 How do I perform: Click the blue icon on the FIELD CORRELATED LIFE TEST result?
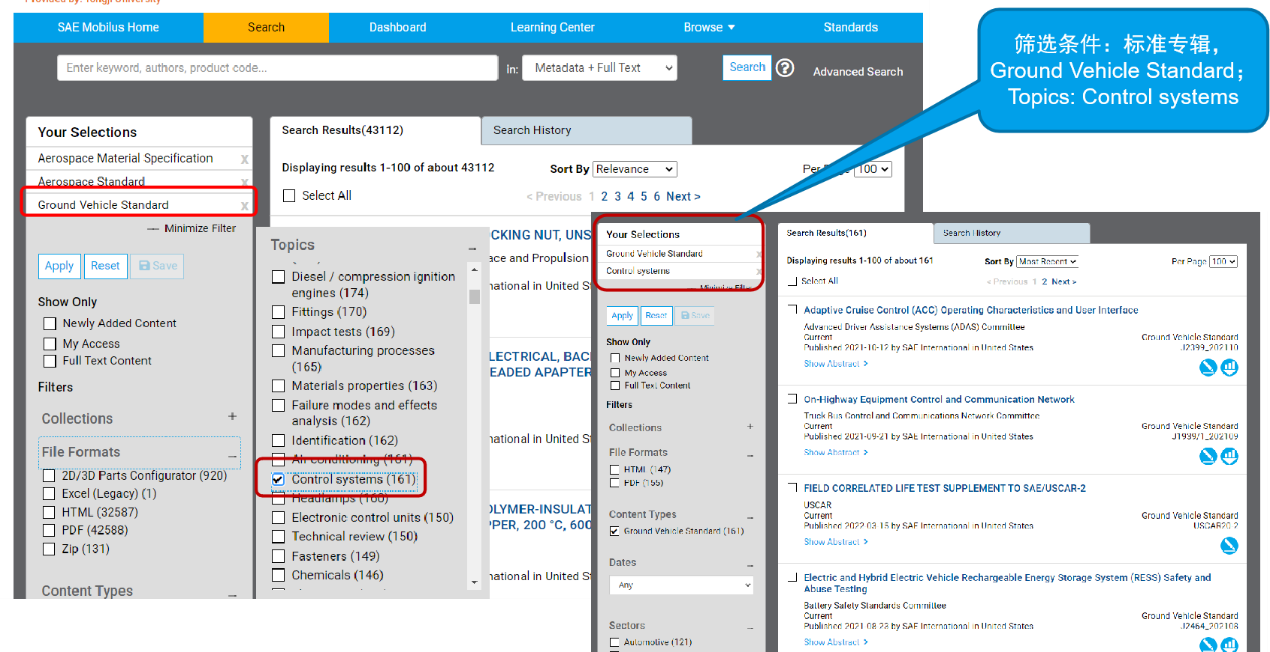click(1229, 545)
